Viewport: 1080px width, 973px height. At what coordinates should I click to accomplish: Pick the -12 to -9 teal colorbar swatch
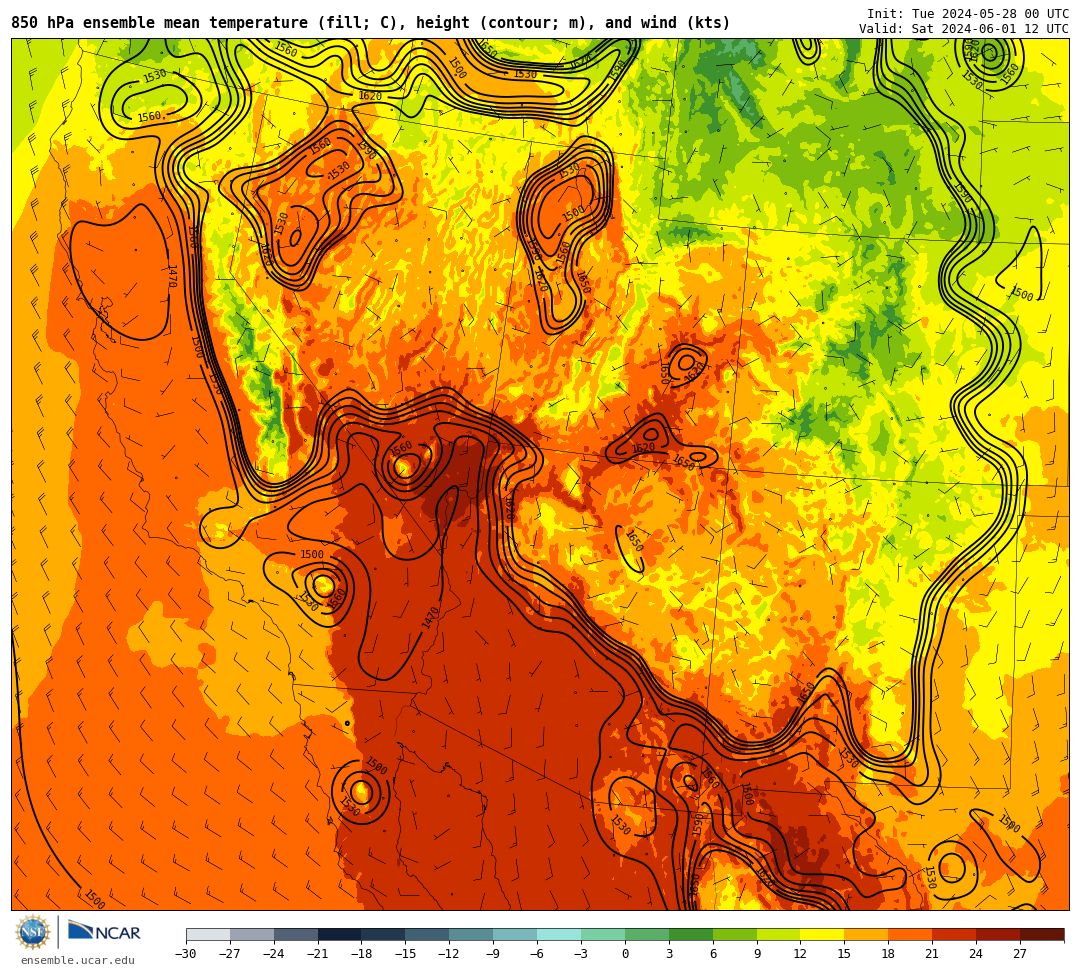[x=471, y=934]
